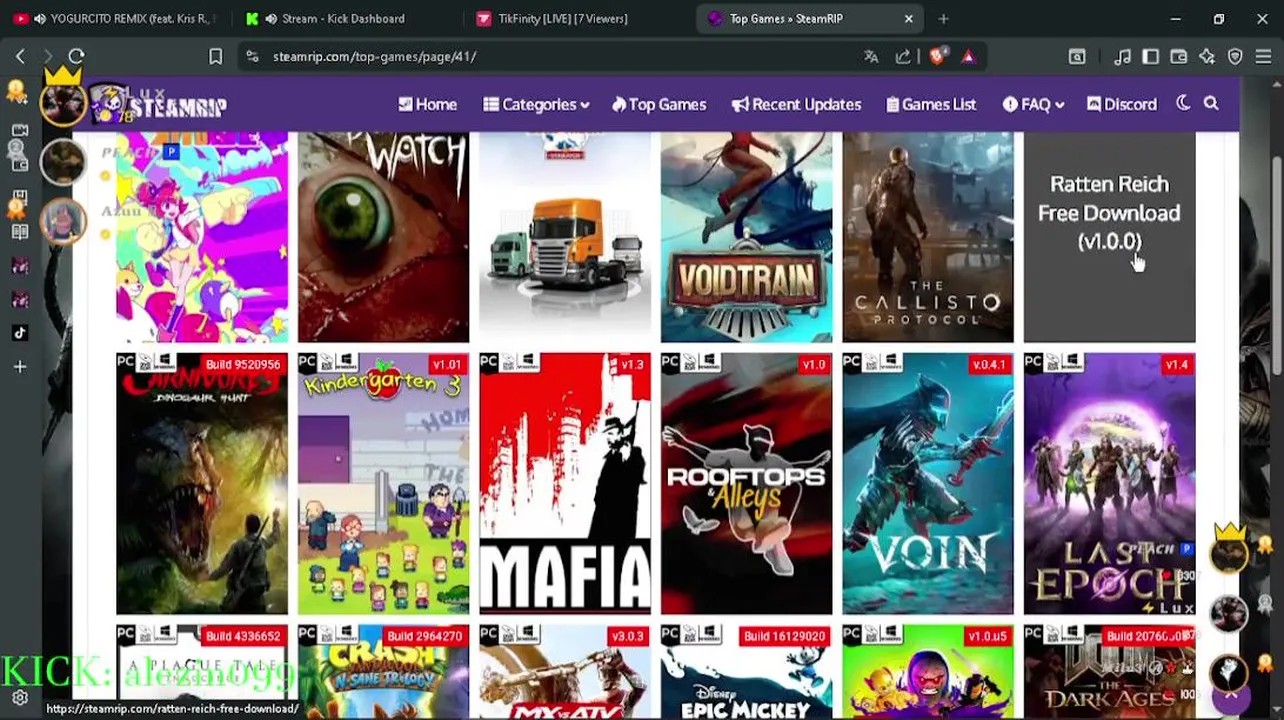
Task: Open the Kindergarten 3 game card
Action: tap(383, 483)
